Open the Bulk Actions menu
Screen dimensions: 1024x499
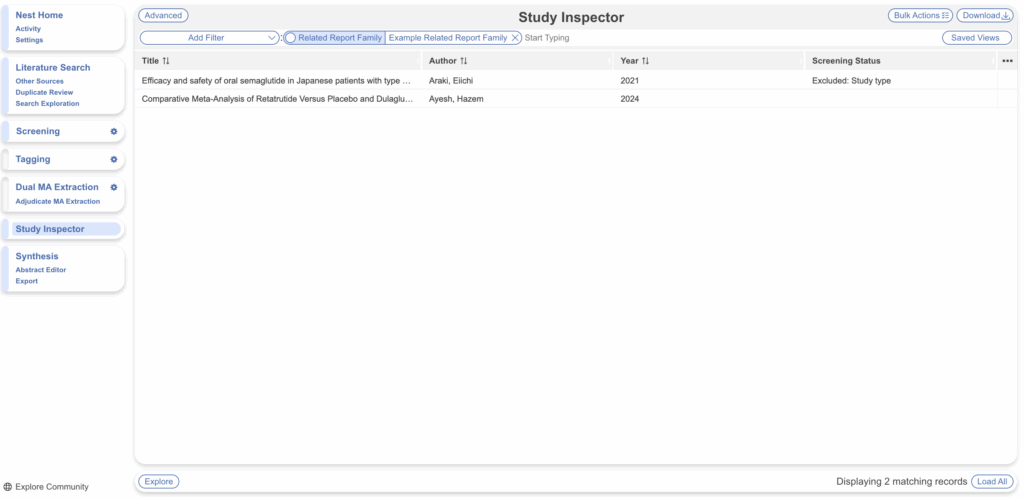919,16
